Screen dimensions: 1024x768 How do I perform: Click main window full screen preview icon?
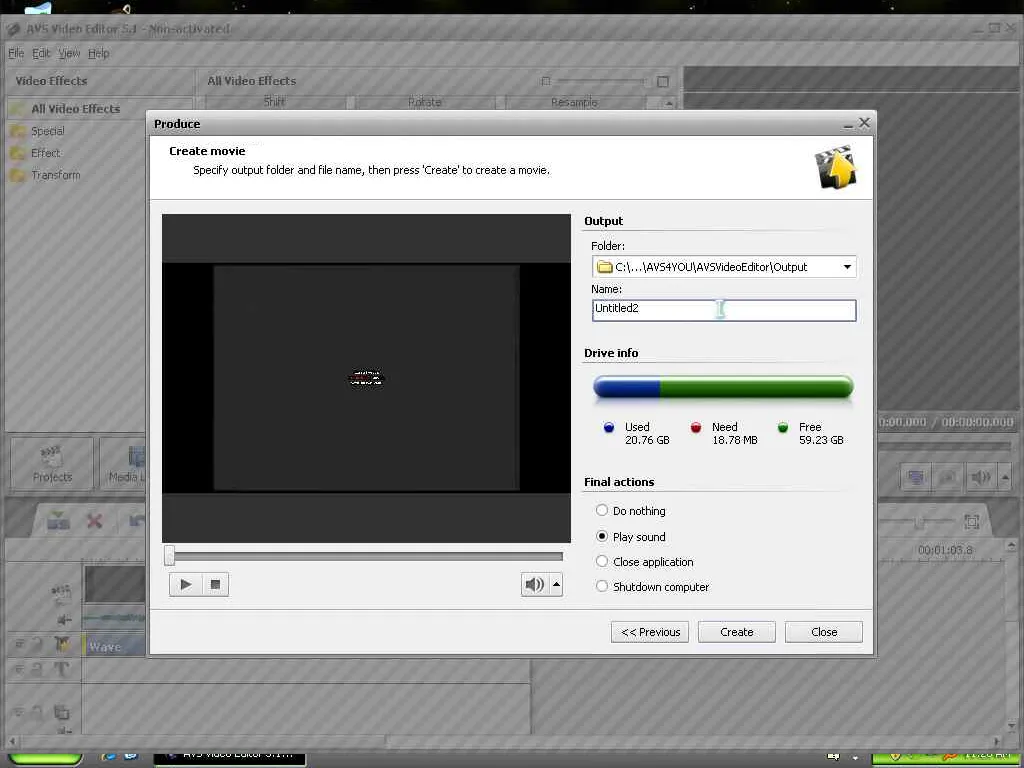[x=916, y=477]
